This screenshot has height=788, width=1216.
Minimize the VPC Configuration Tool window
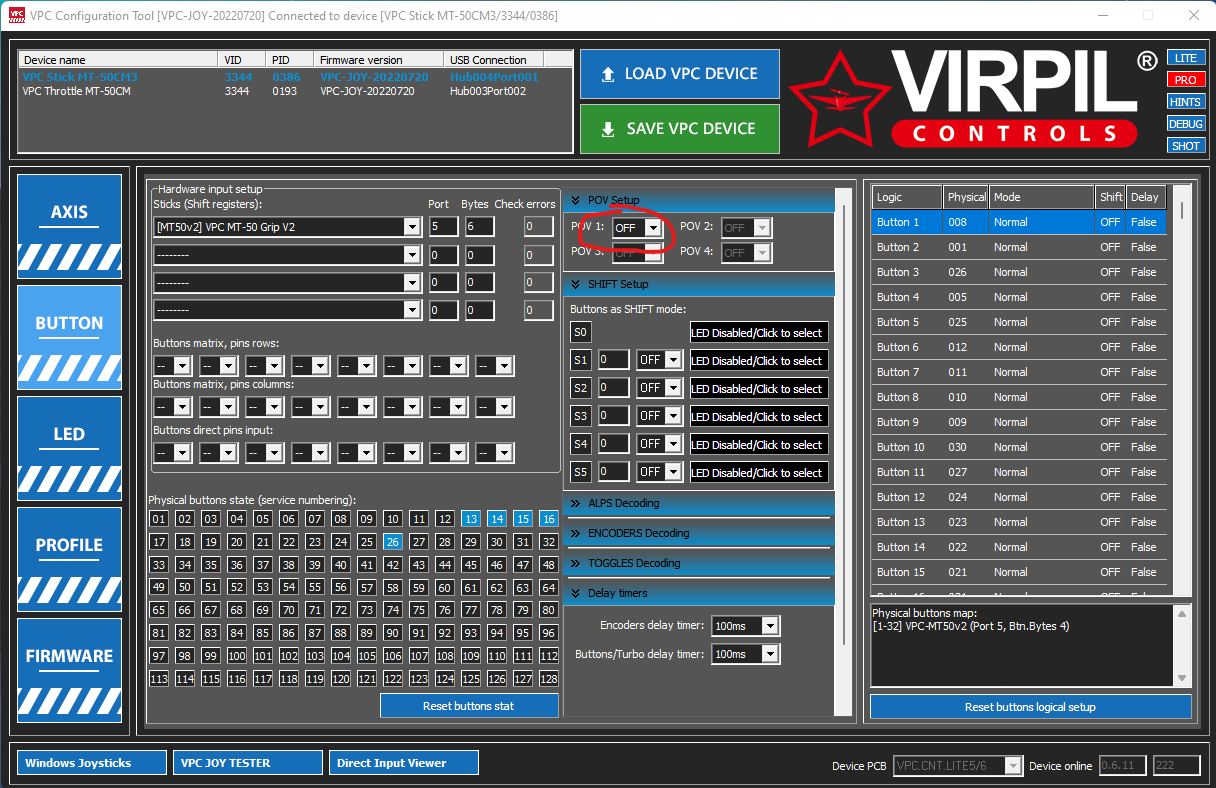(1103, 15)
